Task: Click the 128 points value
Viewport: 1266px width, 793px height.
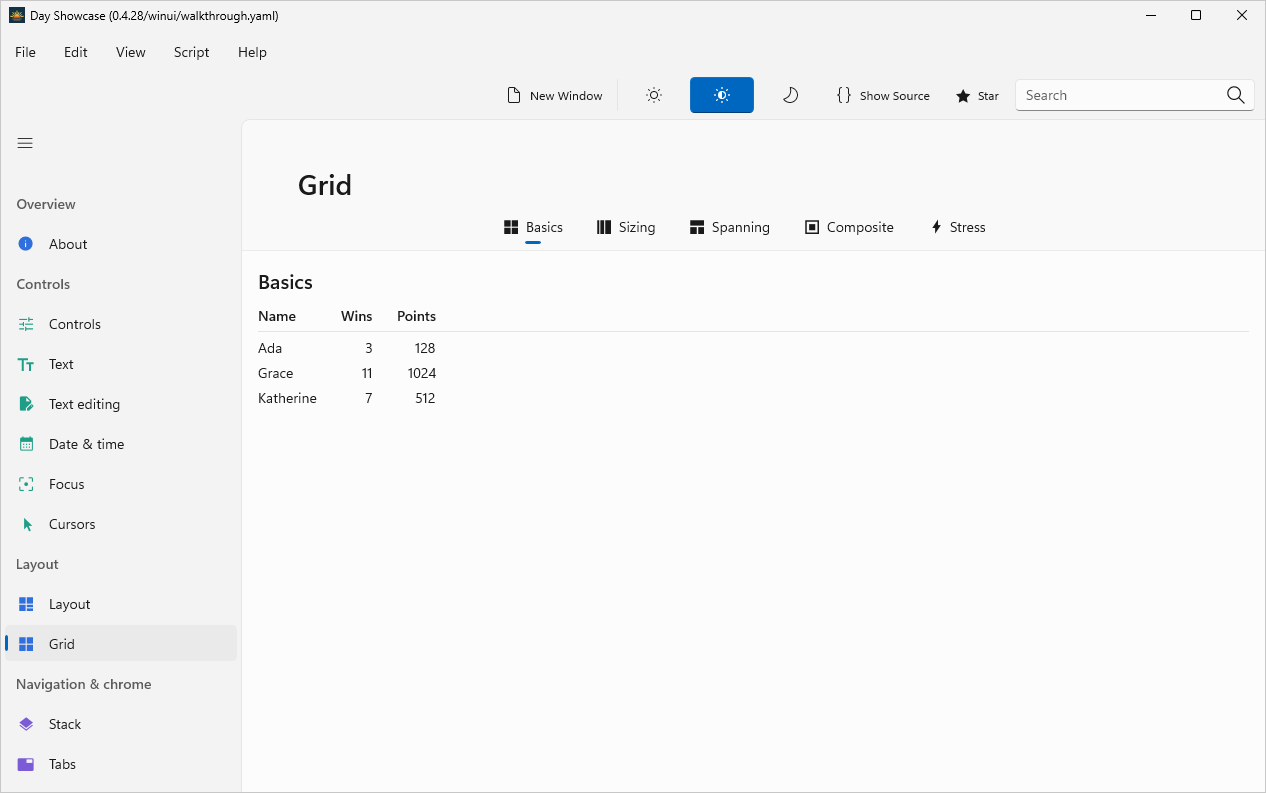Action: pos(424,348)
